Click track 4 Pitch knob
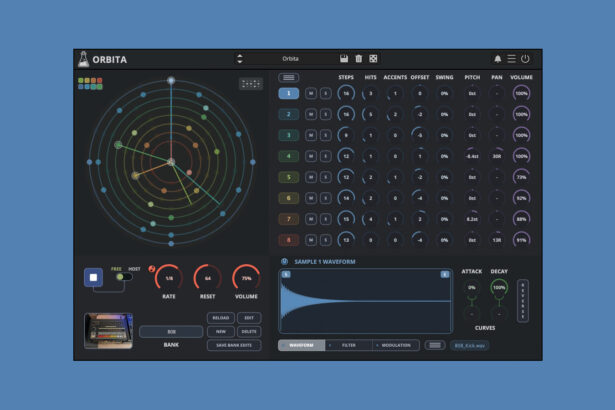Image resolution: width=615 pixels, height=410 pixels. click(x=472, y=156)
